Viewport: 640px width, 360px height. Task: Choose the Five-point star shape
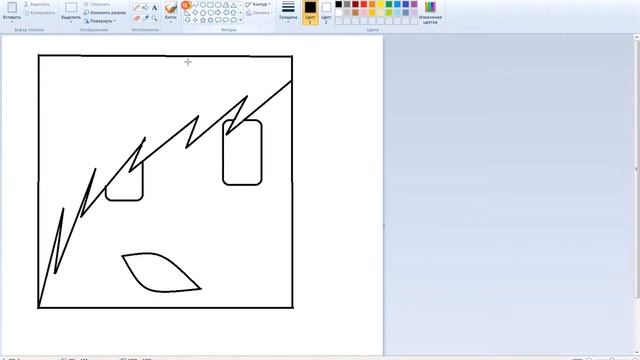(203, 20)
